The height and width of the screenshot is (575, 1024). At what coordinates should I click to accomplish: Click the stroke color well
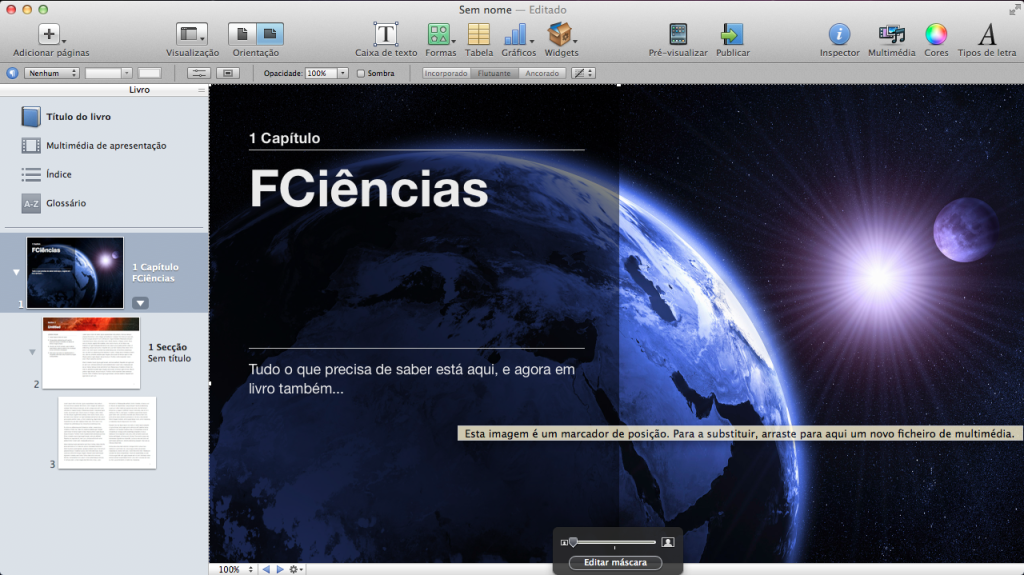149,73
